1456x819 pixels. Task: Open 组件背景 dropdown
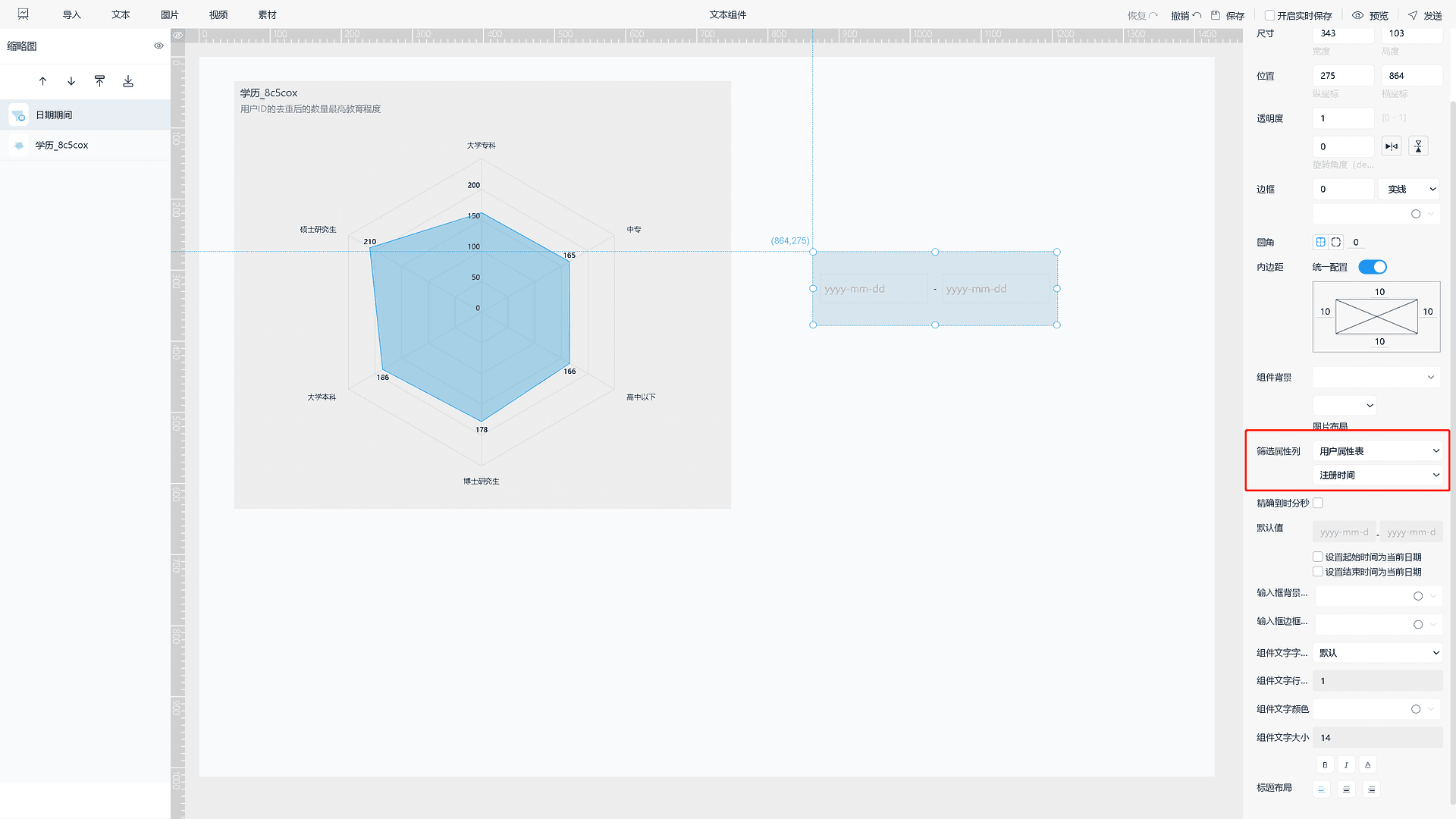[1376, 377]
